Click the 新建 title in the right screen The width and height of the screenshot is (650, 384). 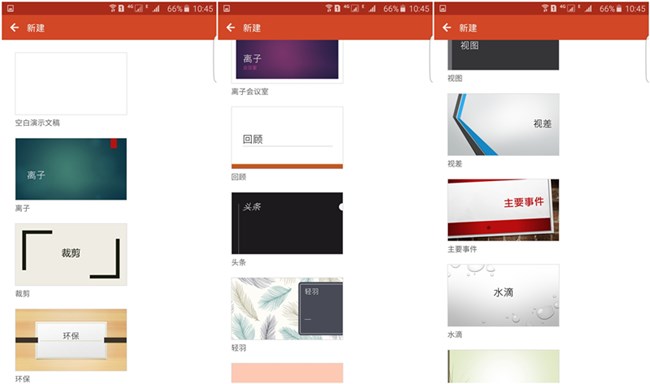tap(468, 28)
